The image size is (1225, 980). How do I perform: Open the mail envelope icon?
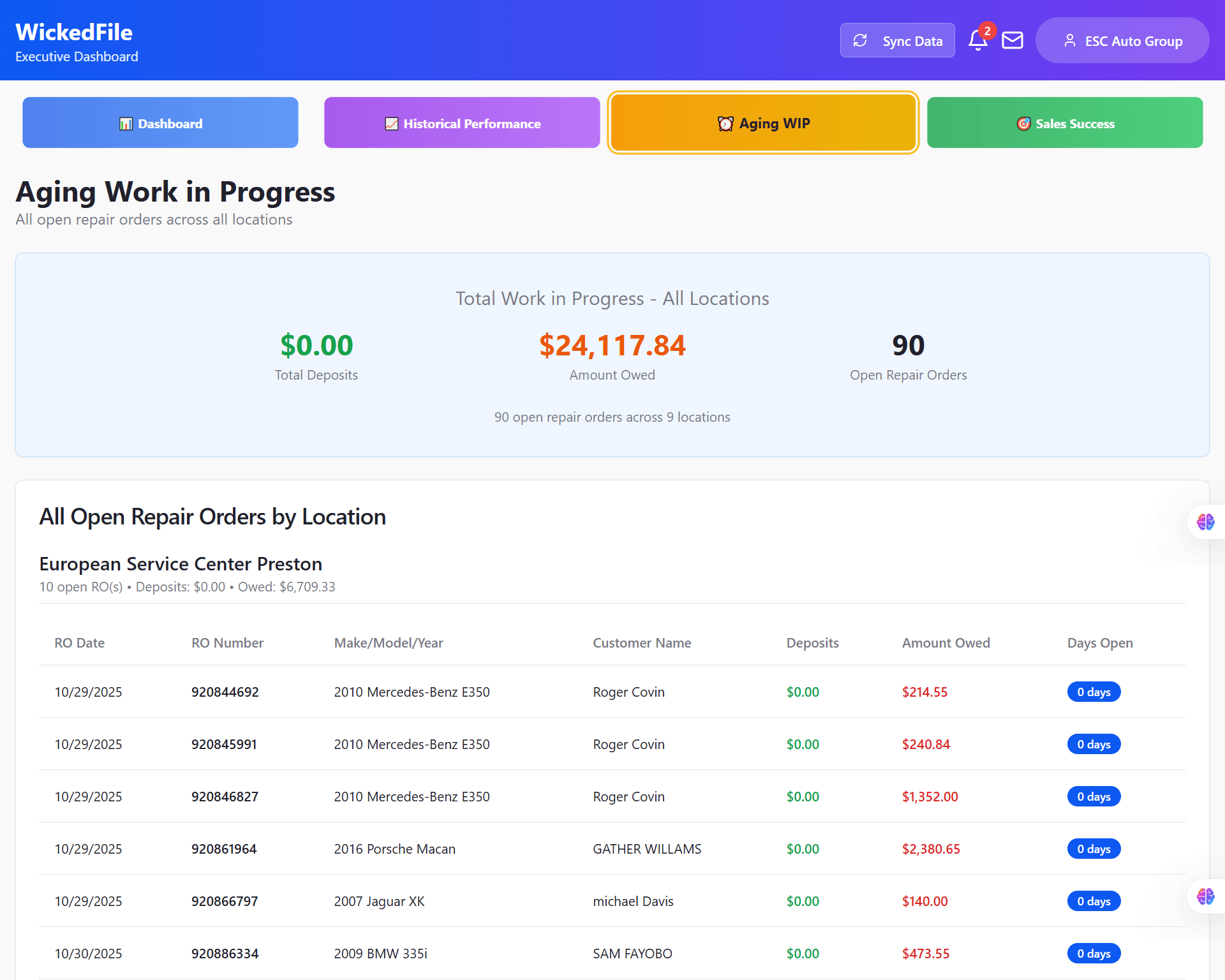[1013, 41]
